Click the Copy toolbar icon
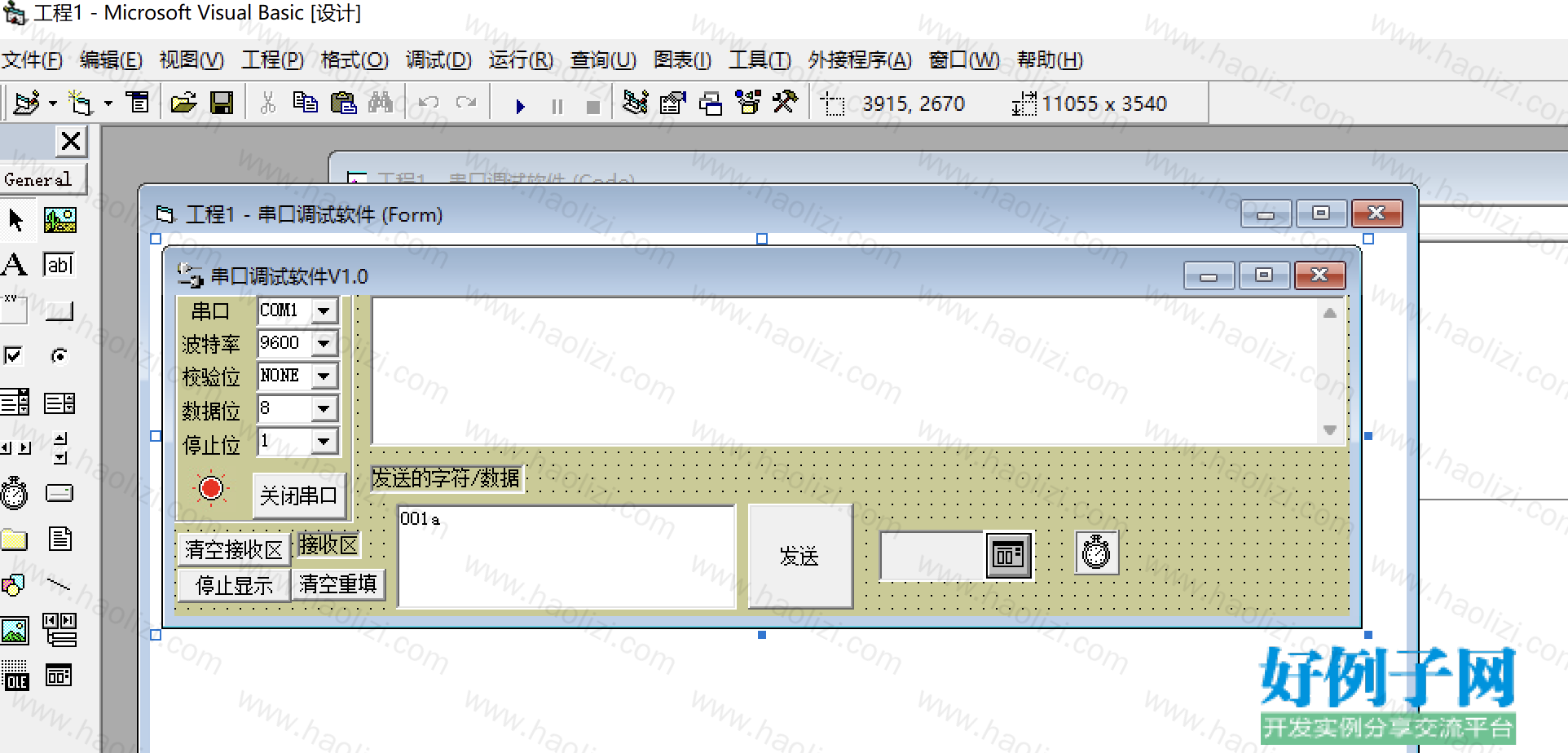Screen dimensions: 1568x753 pos(306,103)
